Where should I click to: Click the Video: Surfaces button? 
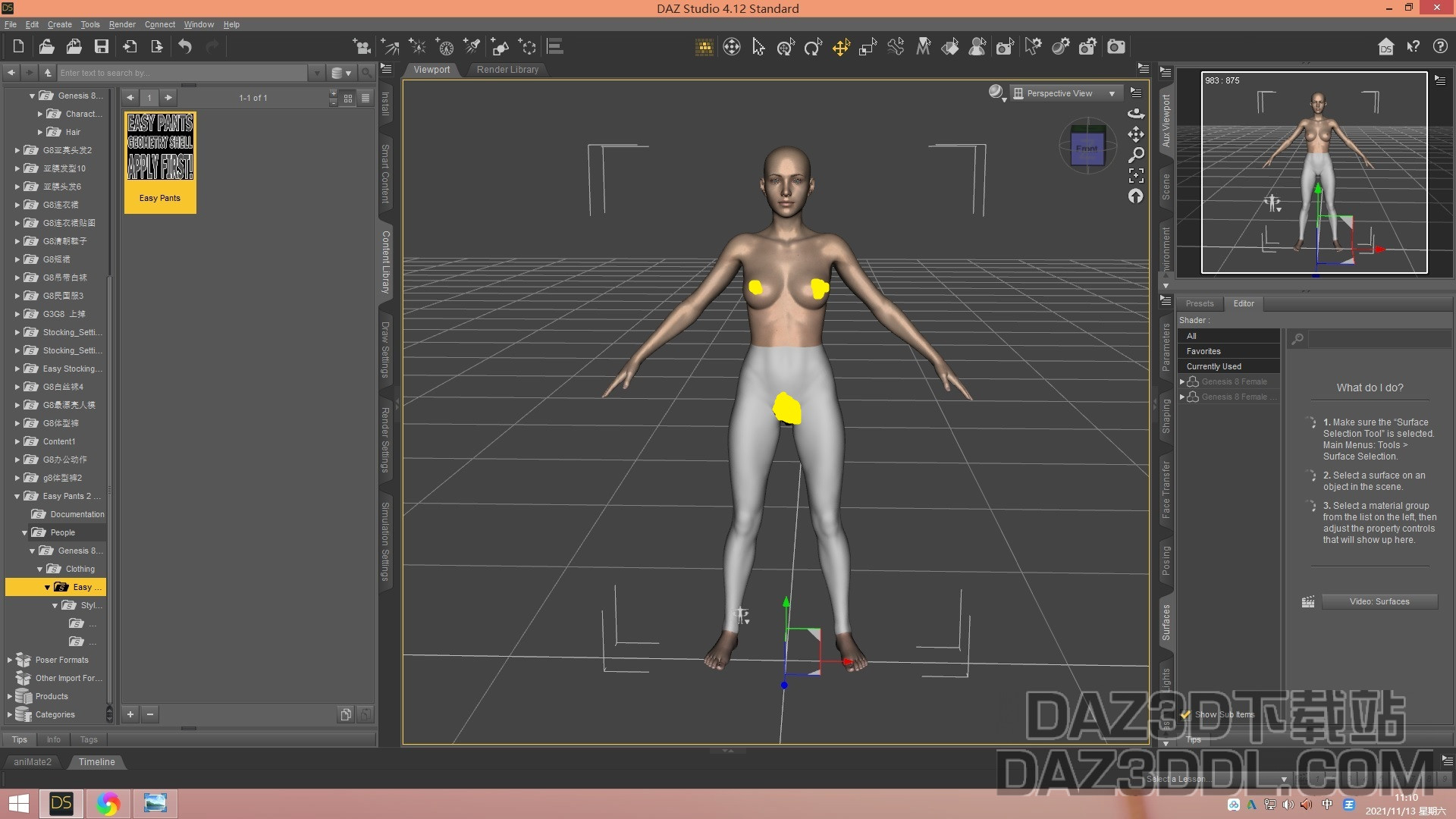pyautogui.click(x=1379, y=601)
